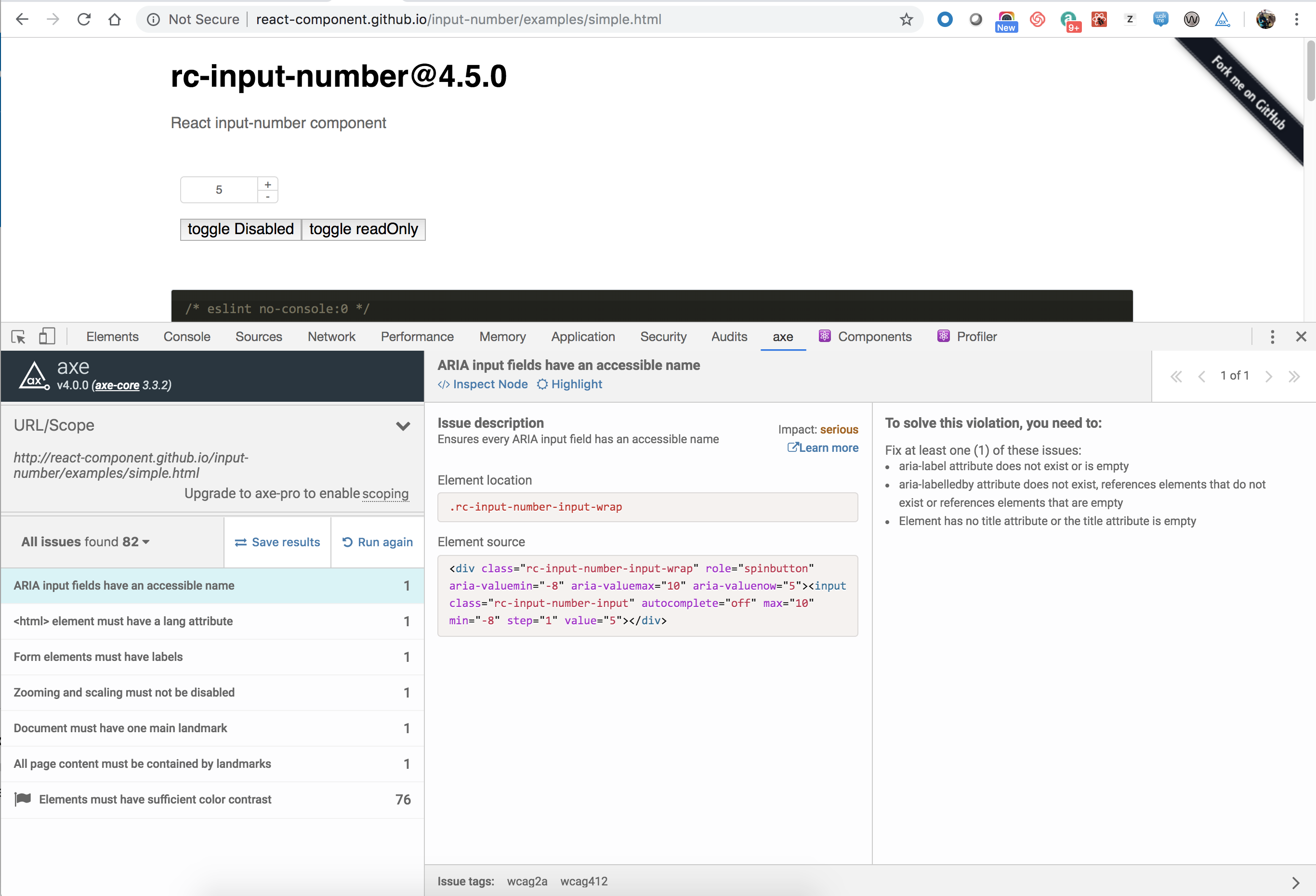This screenshot has width=1316, height=896.
Task: Increment the number input with the plus stepper
Action: click(x=268, y=184)
